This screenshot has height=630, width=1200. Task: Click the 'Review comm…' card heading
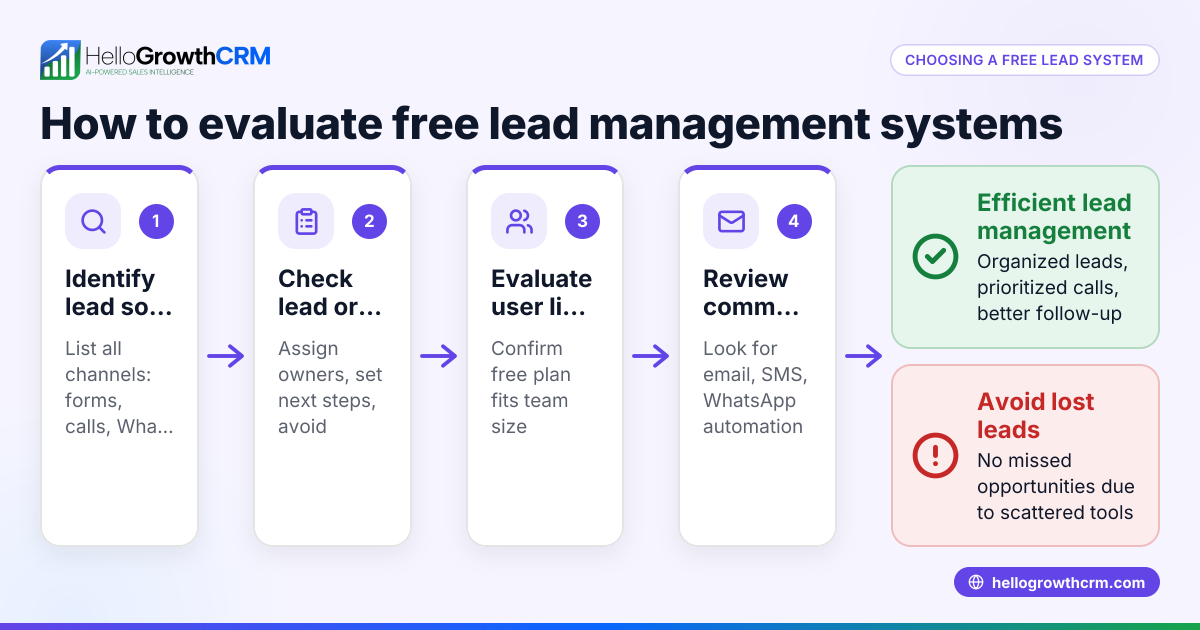[751, 293]
